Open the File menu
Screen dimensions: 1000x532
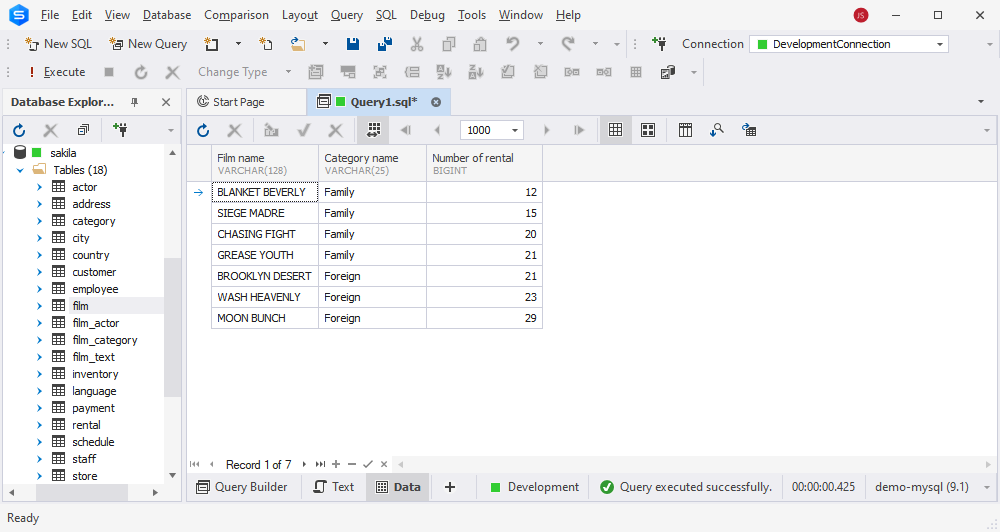(50, 15)
